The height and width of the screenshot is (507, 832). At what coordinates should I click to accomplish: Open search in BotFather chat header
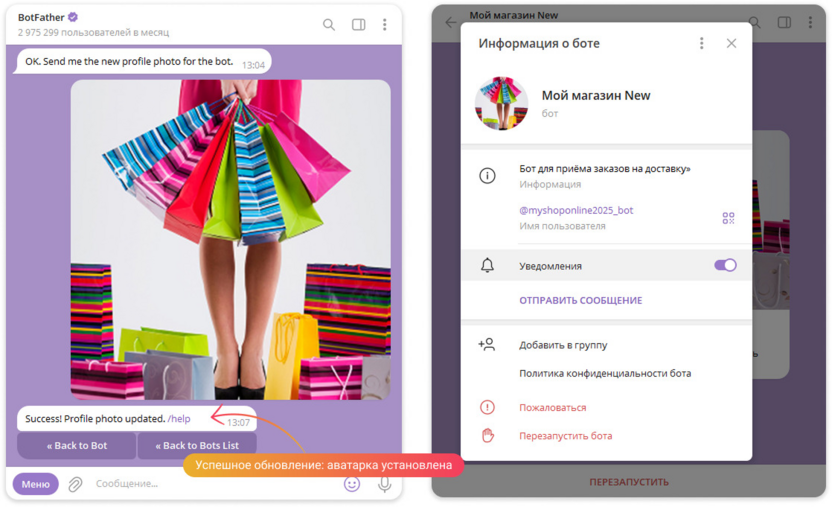point(329,24)
